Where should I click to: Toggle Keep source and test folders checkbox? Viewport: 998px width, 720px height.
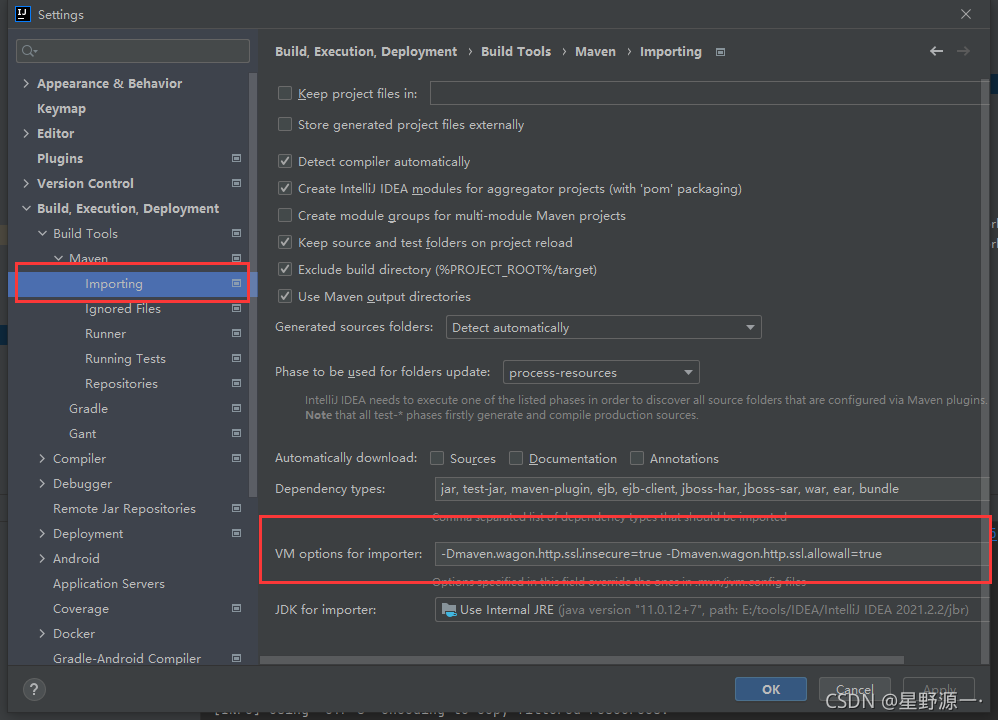pos(285,243)
